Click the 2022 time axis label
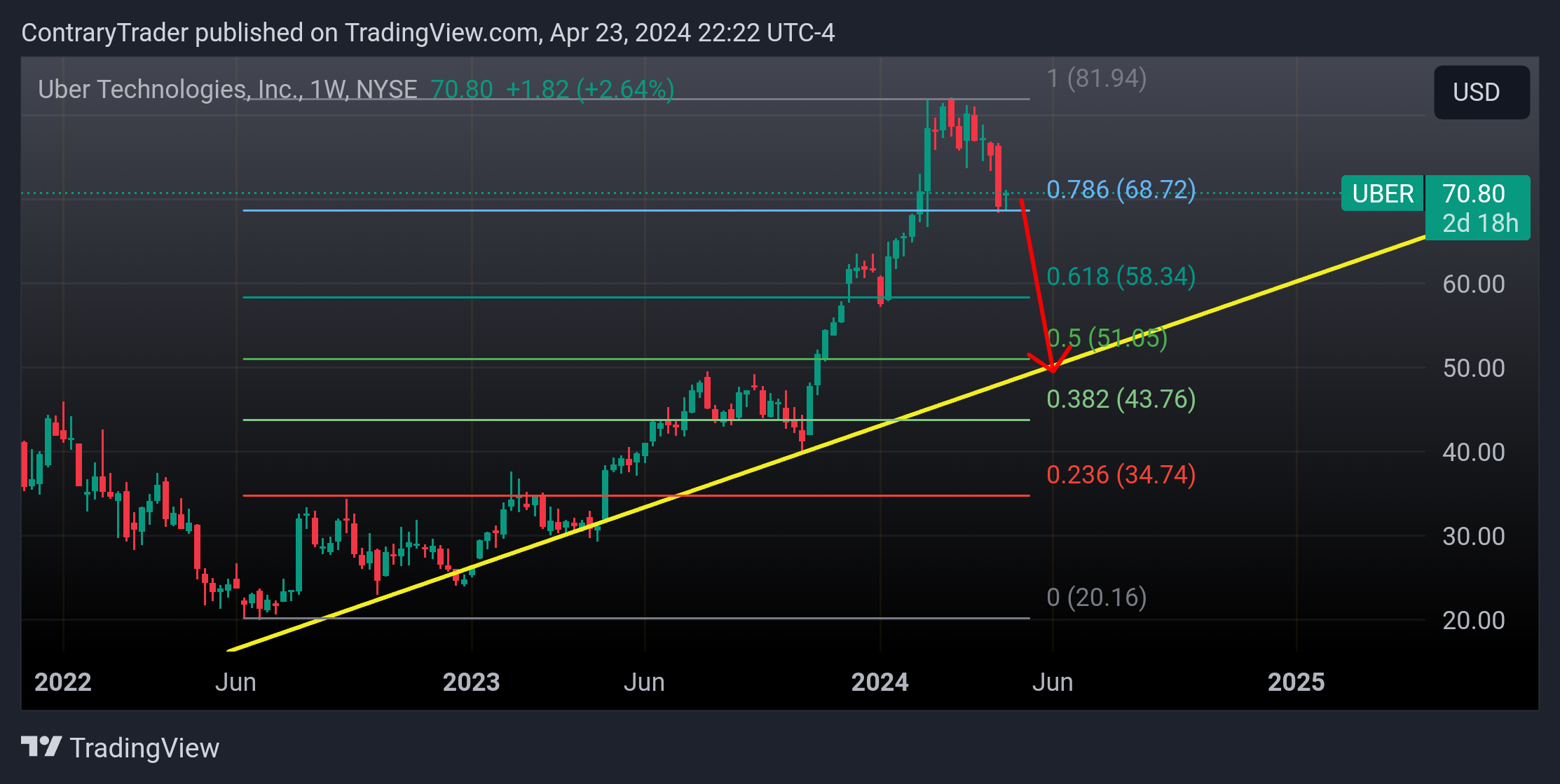1560x784 pixels. click(63, 682)
